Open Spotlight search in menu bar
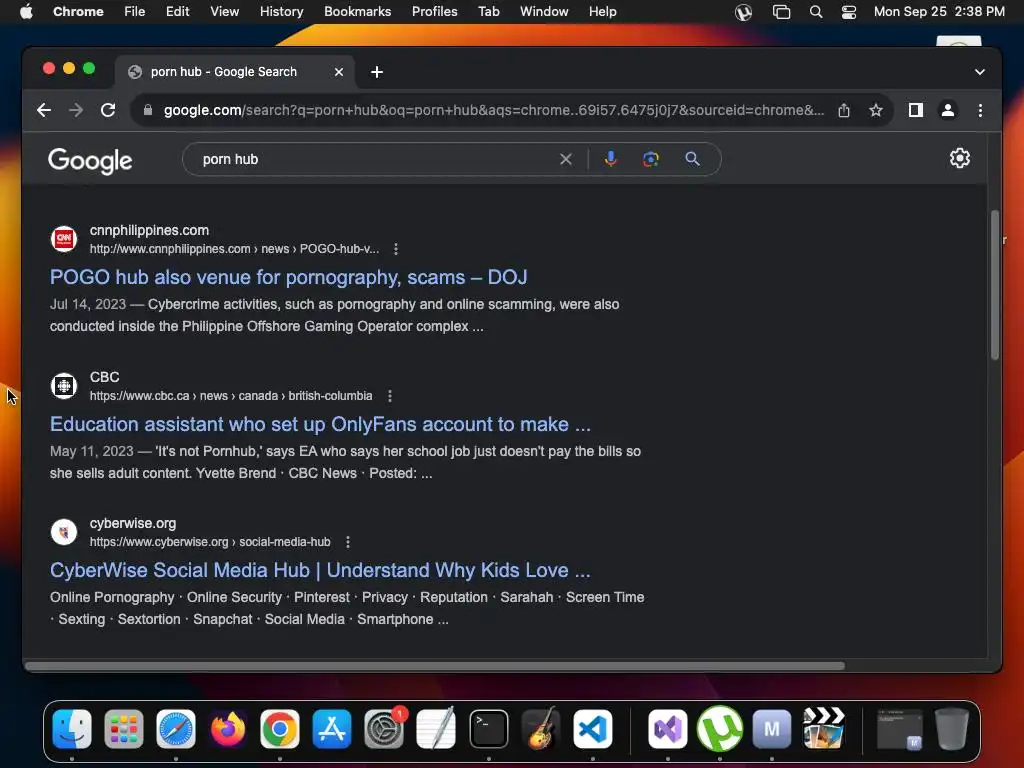 click(816, 12)
